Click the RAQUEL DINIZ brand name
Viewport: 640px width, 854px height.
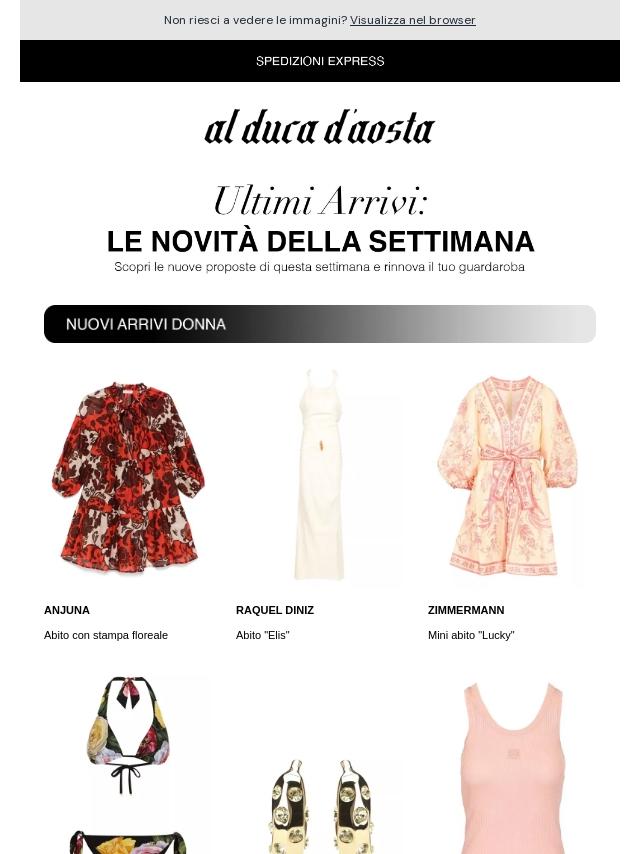click(x=275, y=610)
